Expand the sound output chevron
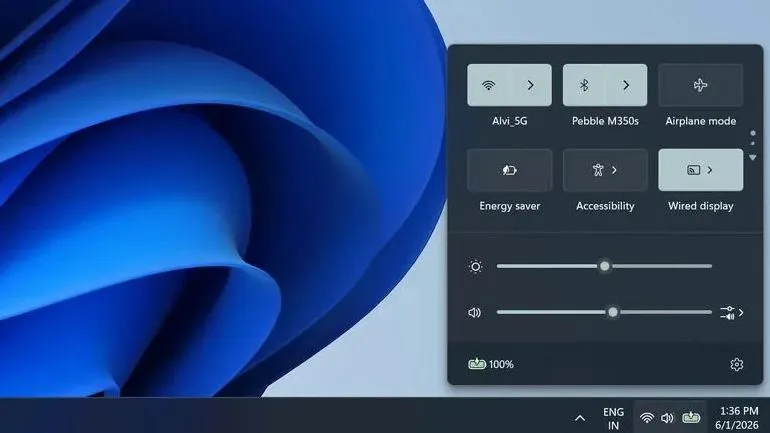 (x=741, y=312)
